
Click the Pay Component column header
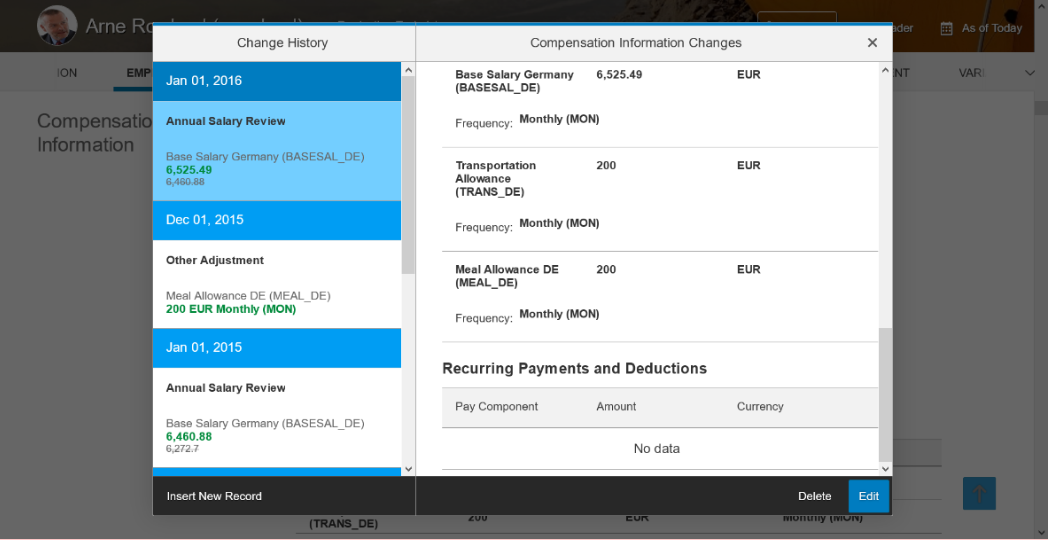(x=497, y=406)
